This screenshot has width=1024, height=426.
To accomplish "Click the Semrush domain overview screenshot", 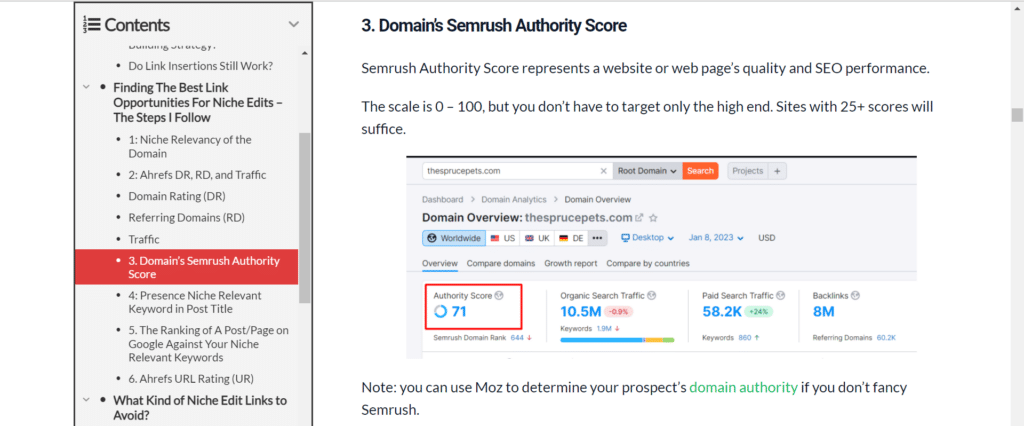I will click(661, 257).
